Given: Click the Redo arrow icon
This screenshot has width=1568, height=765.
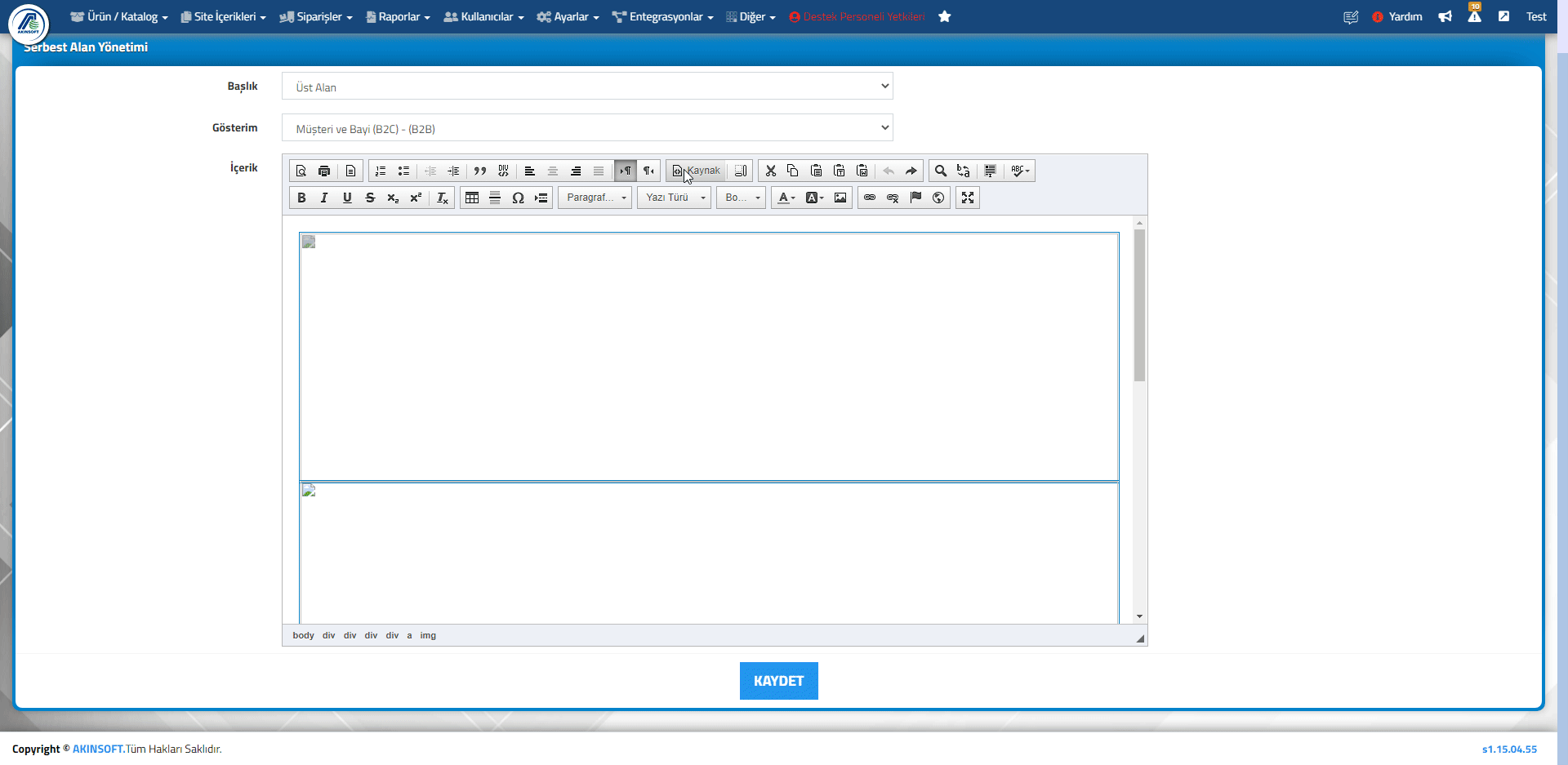Looking at the screenshot, I should [x=911, y=171].
